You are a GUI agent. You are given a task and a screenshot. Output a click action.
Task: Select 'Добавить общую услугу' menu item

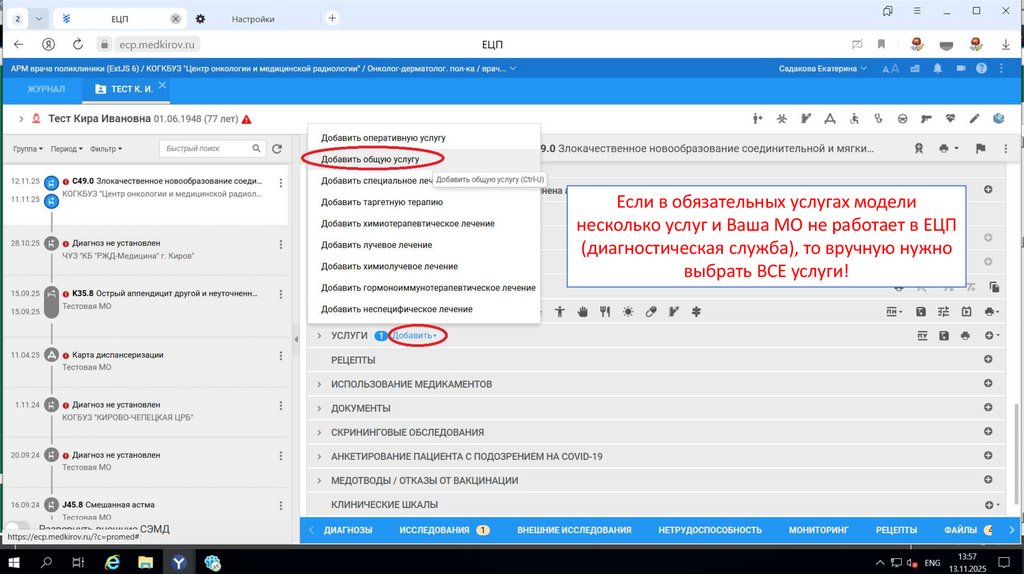(x=369, y=159)
